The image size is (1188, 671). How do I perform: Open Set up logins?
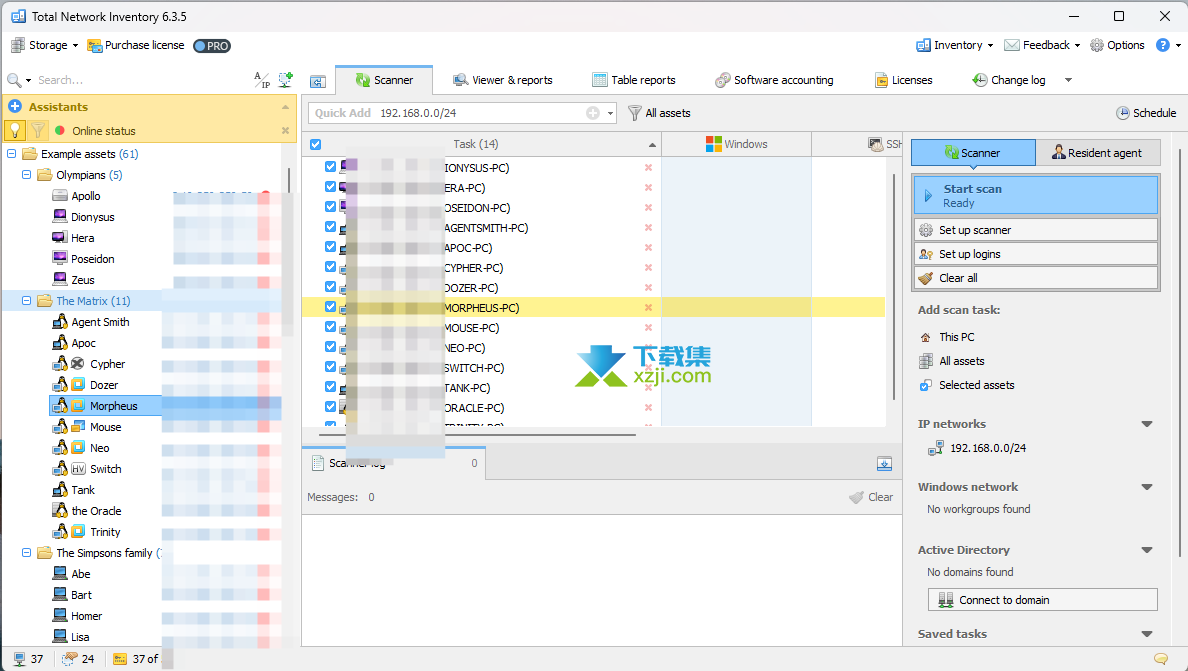pyautogui.click(x=1036, y=254)
